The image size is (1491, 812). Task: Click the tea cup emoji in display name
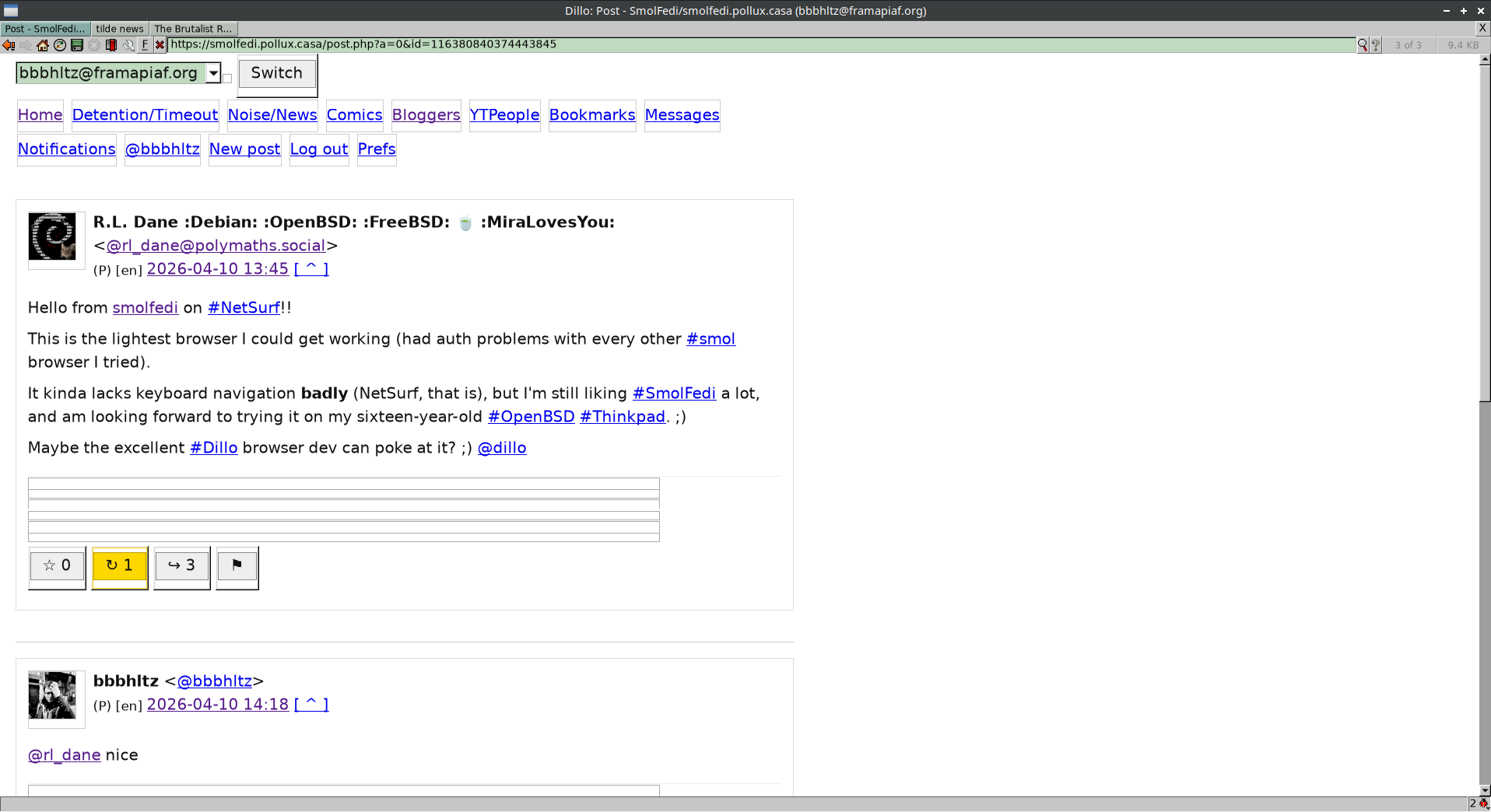pos(465,223)
